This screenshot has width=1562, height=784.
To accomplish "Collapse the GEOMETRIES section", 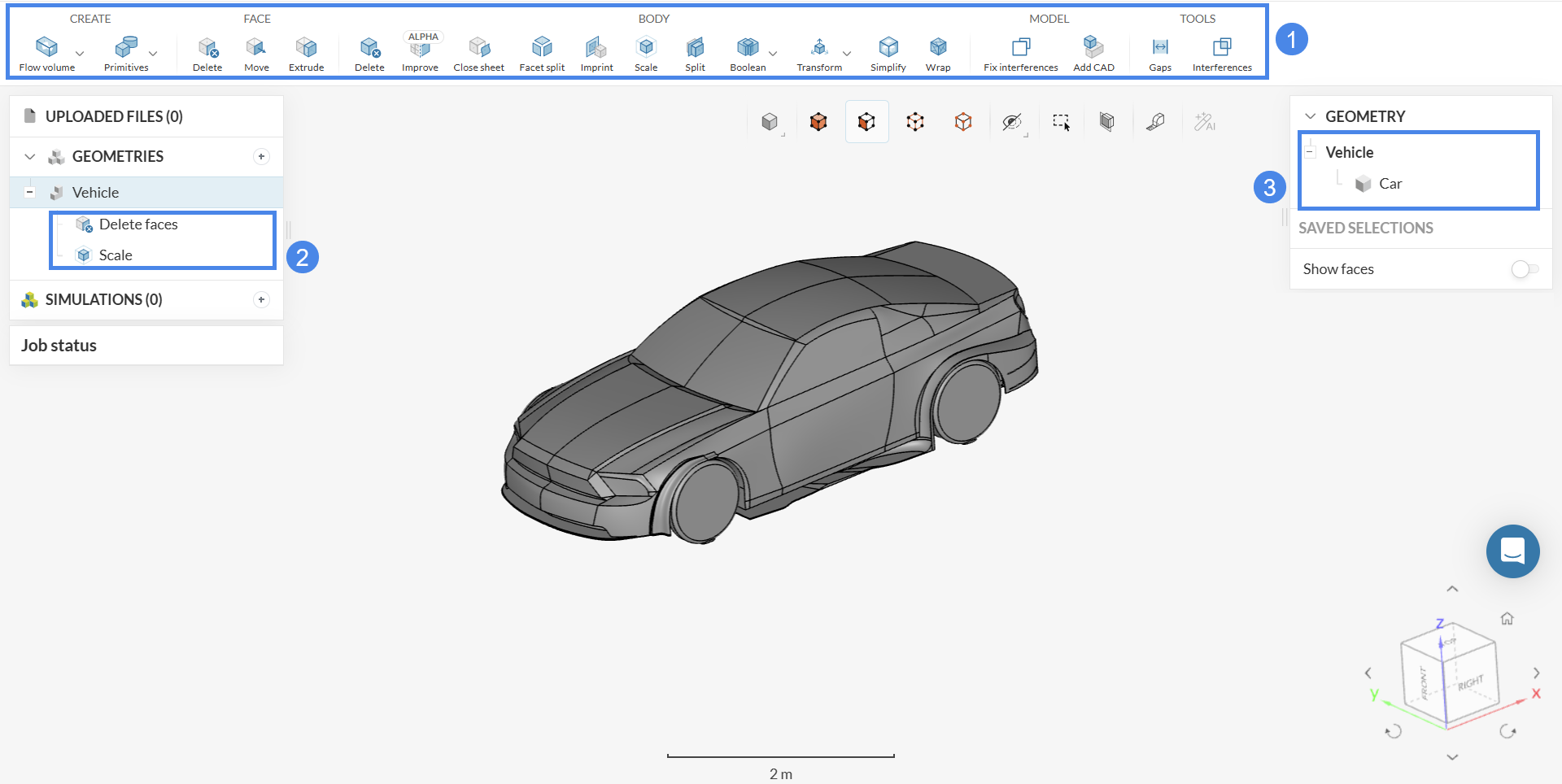I will click(x=30, y=157).
